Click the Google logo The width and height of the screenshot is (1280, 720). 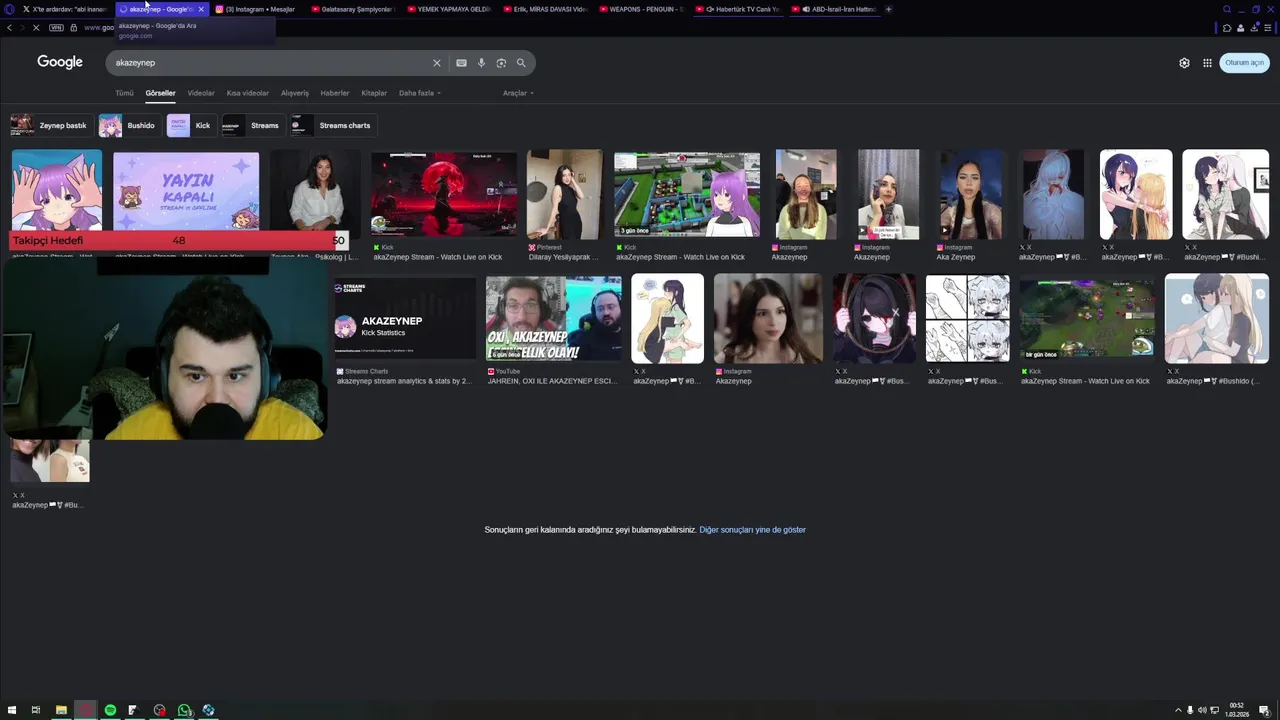(x=60, y=62)
